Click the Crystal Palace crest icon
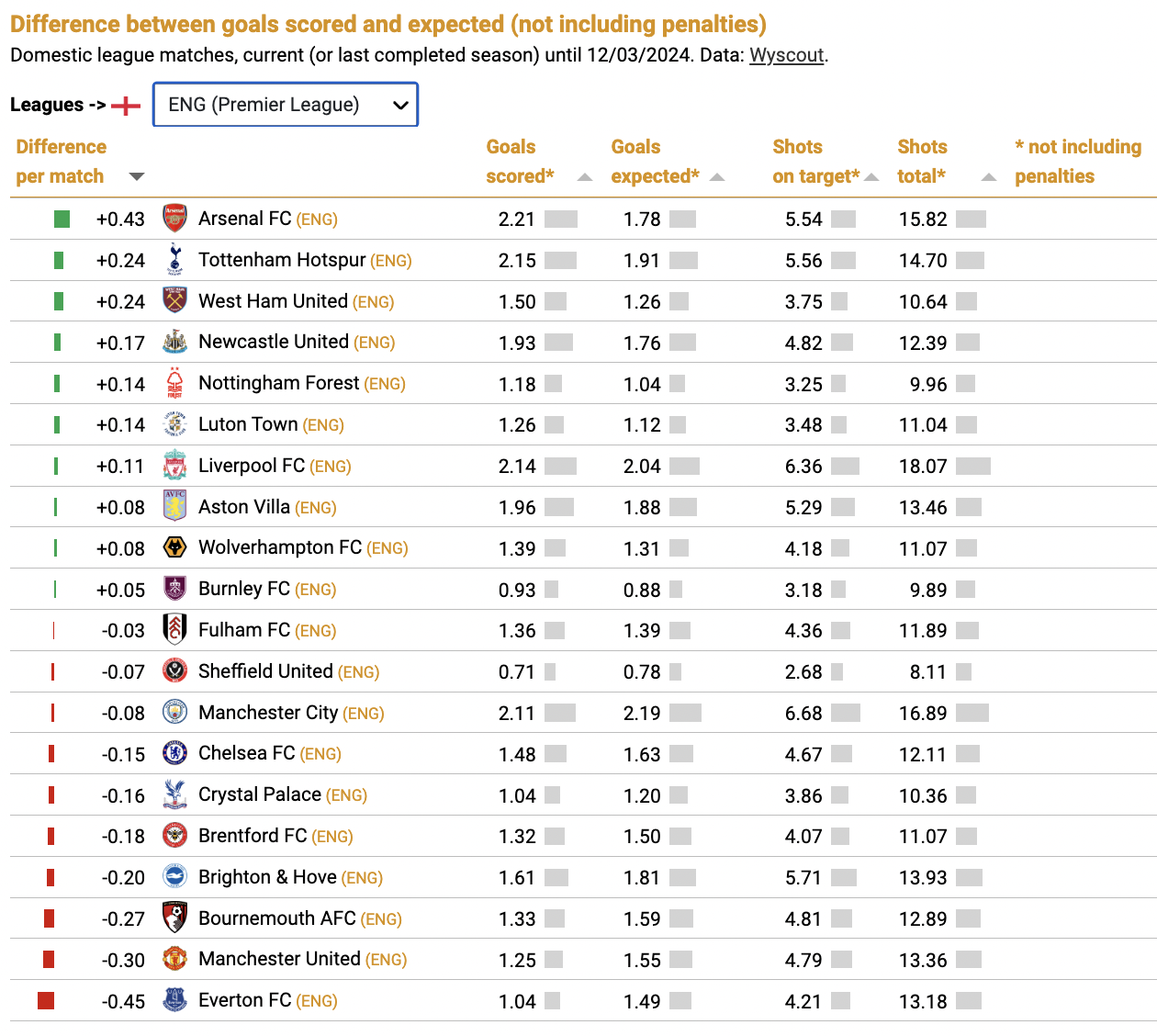 174,794
